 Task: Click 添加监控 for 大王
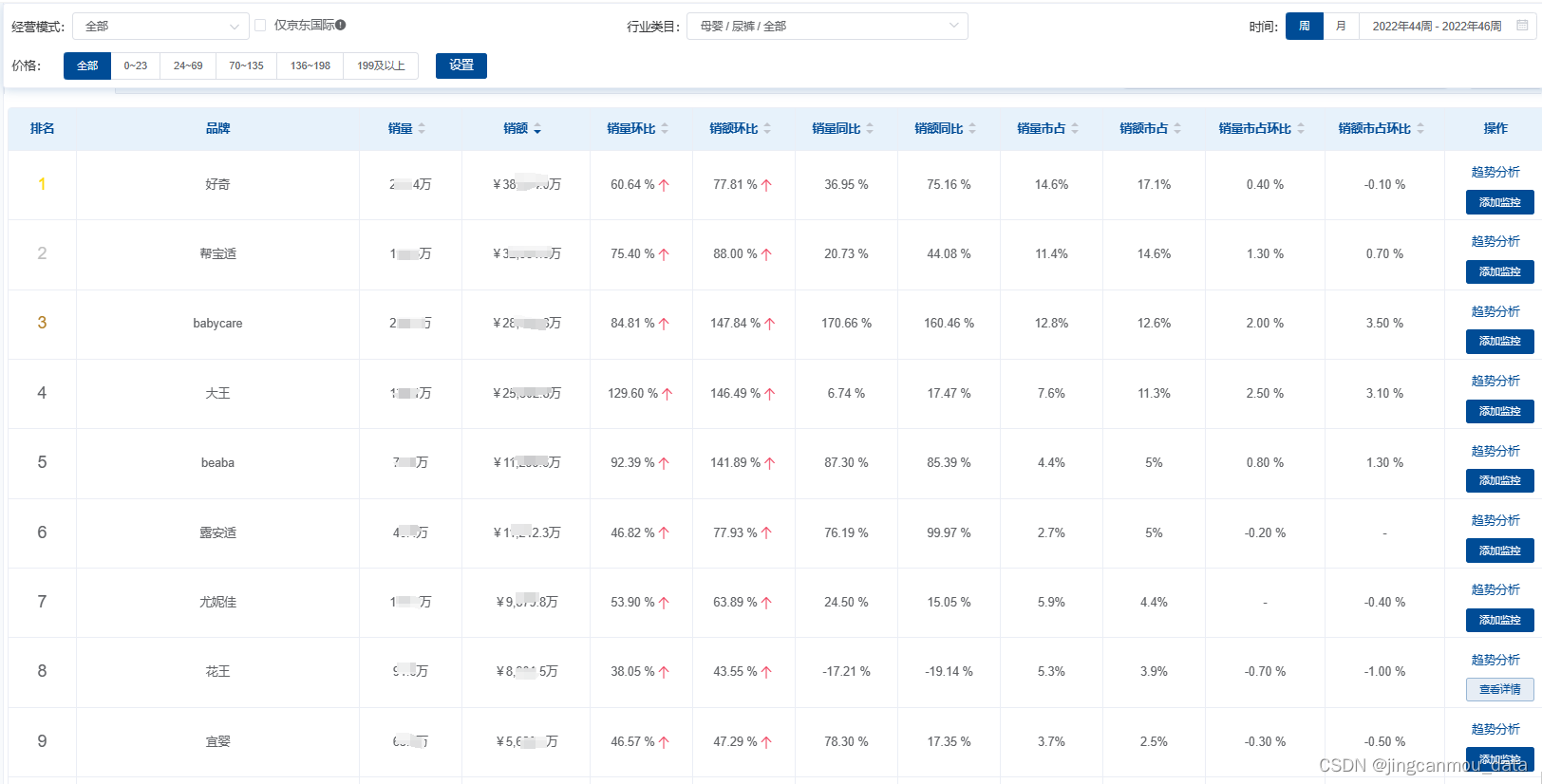pyautogui.click(x=1500, y=411)
